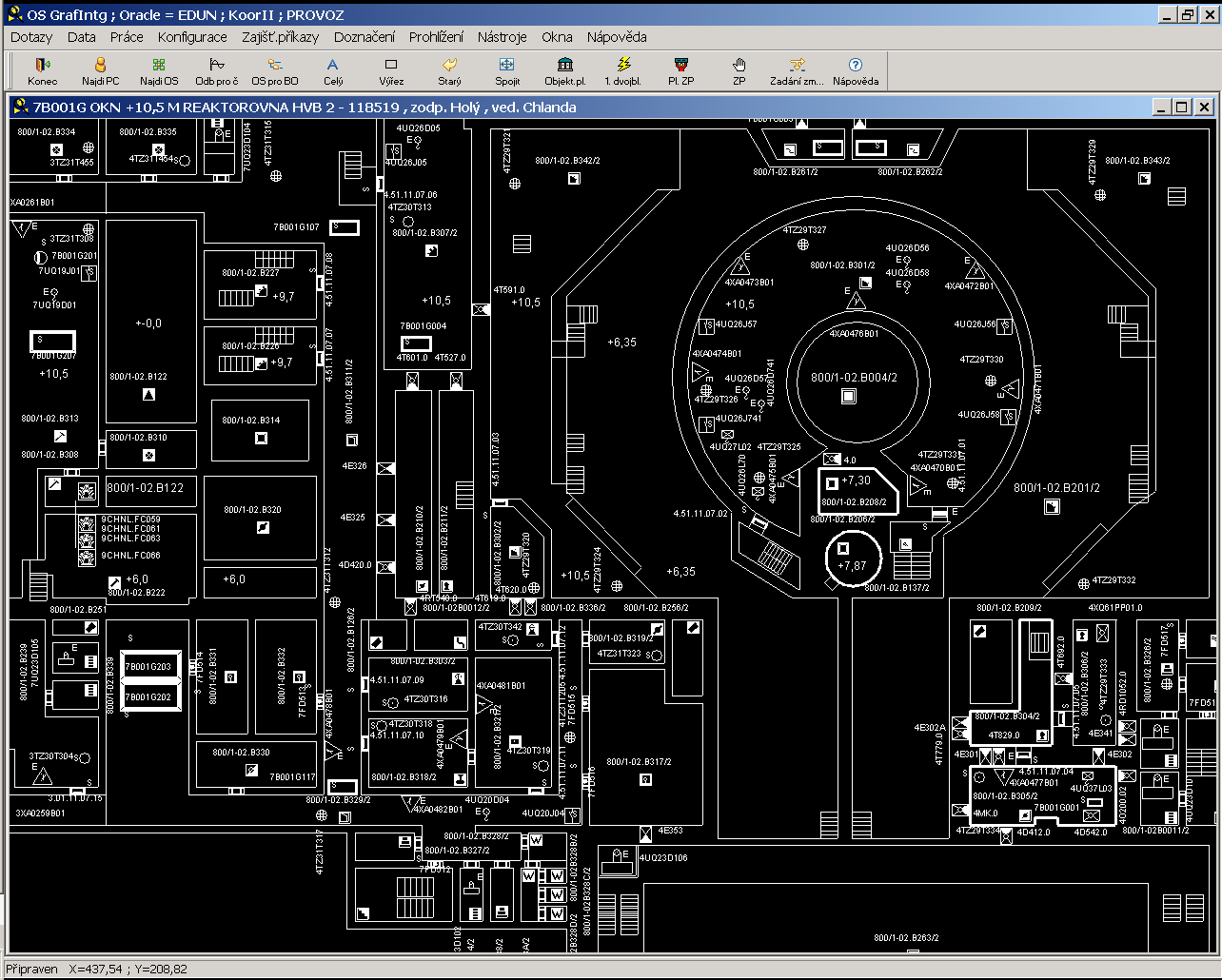Click room label 800/1-02.B330
This screenshot has height=980, width=1222.
[x=241, y=753]
